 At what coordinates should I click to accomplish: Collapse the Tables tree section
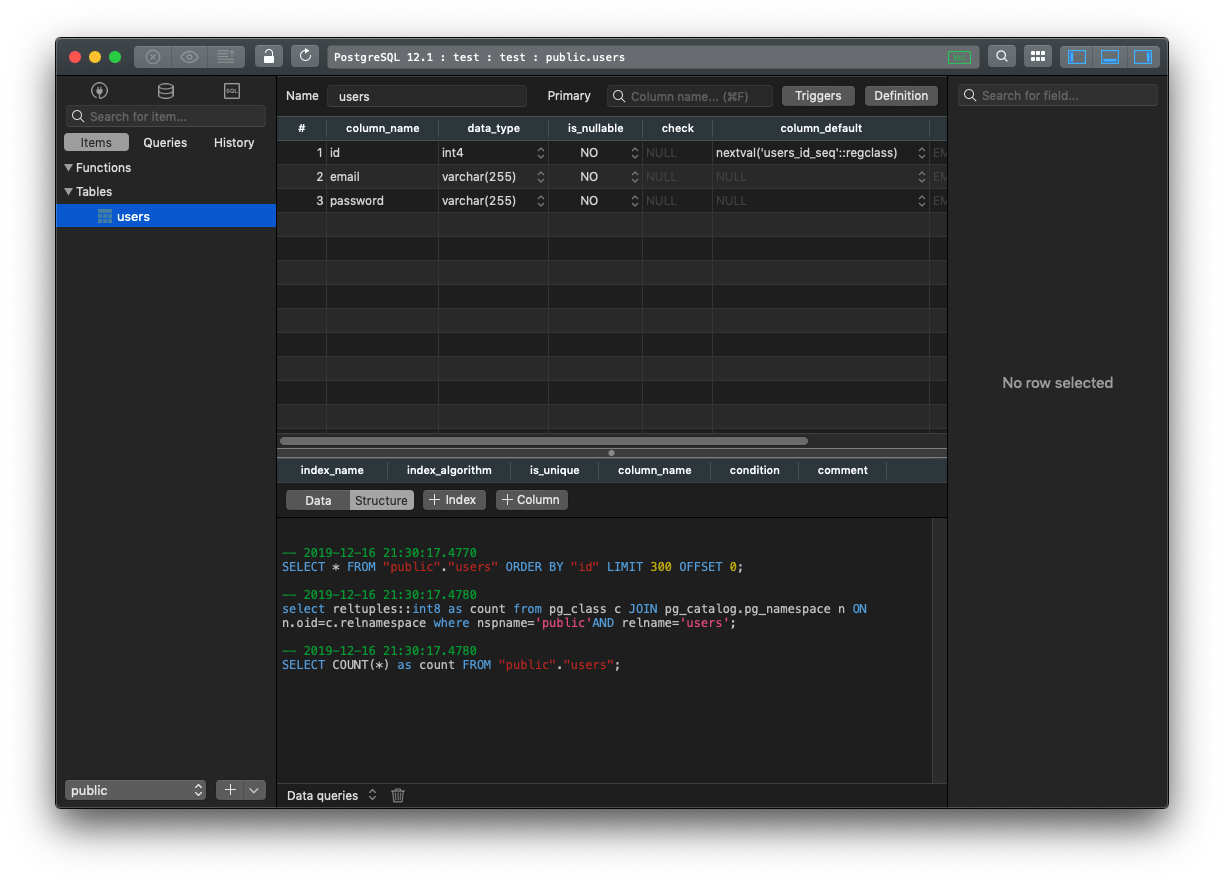coord(69,192)
